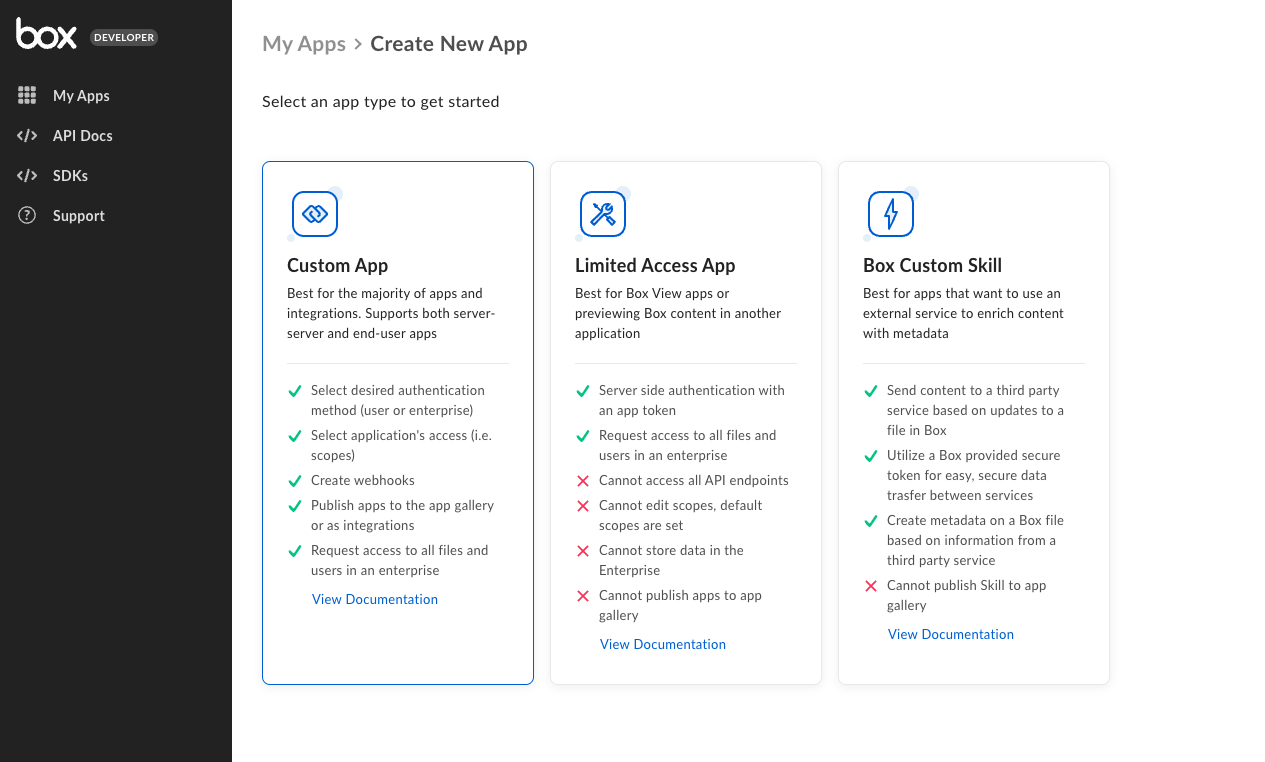Choose the Custom App title
Viewport: 1265px width, 762px height.
point(337,265)
